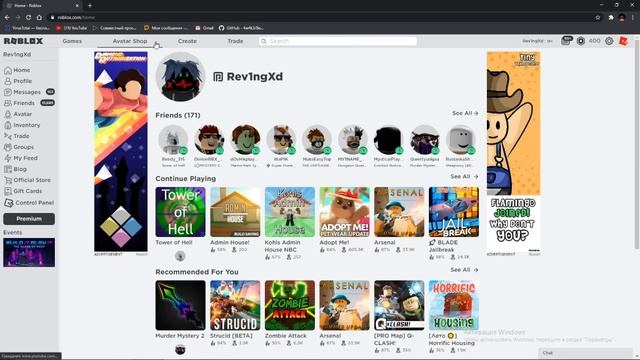Click the Steven Universe advertisement banner

click(121, 151)
